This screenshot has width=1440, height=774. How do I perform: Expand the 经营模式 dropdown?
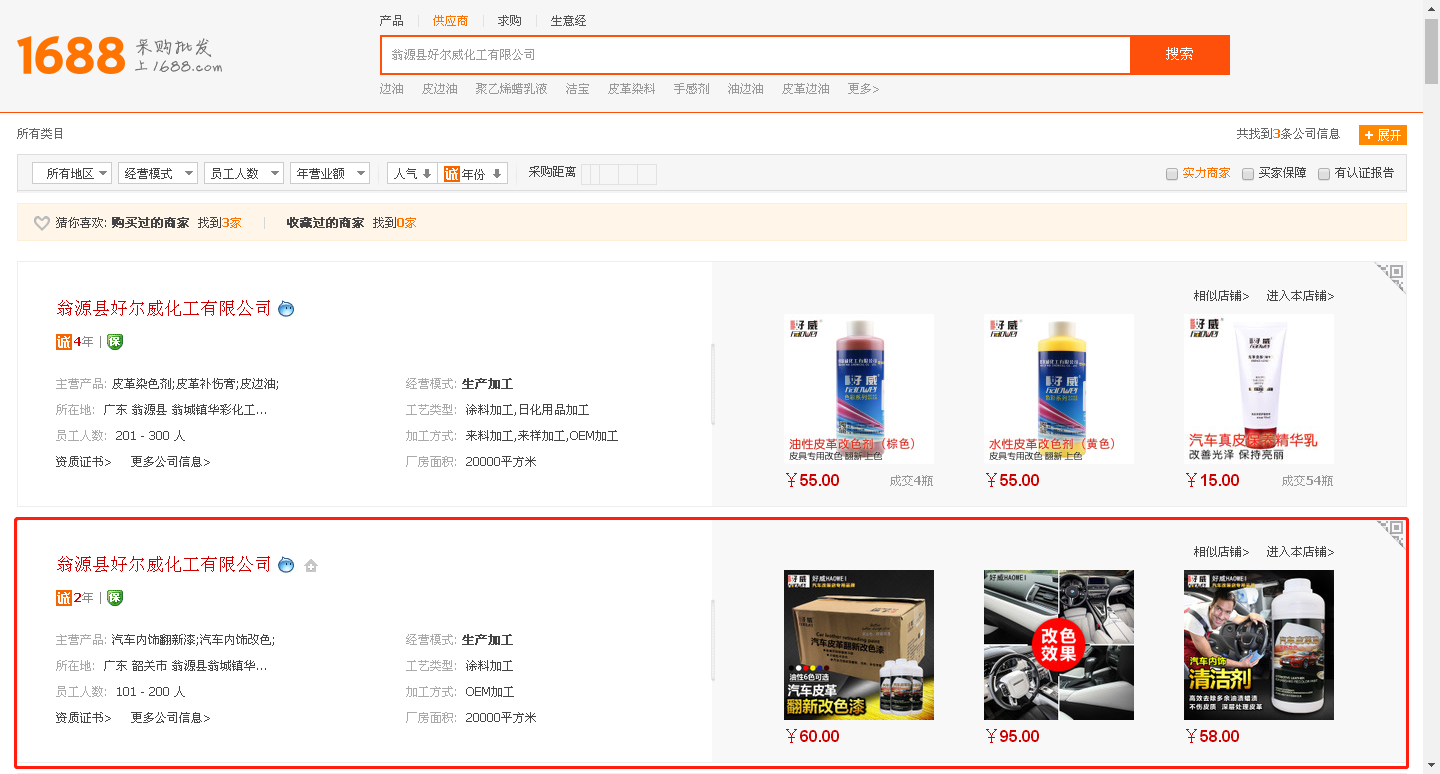tap(157, 174)
